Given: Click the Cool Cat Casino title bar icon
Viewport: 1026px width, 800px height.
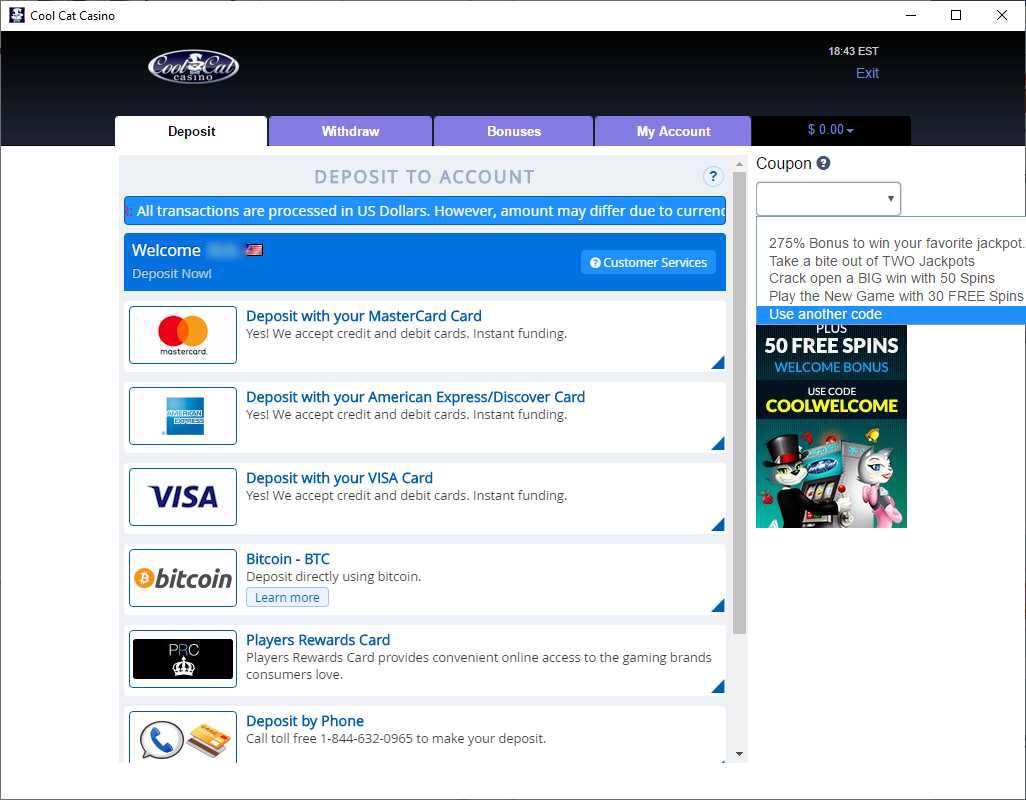Looking at the screenshot, I should pyautogui.click(x=16, y=15).
